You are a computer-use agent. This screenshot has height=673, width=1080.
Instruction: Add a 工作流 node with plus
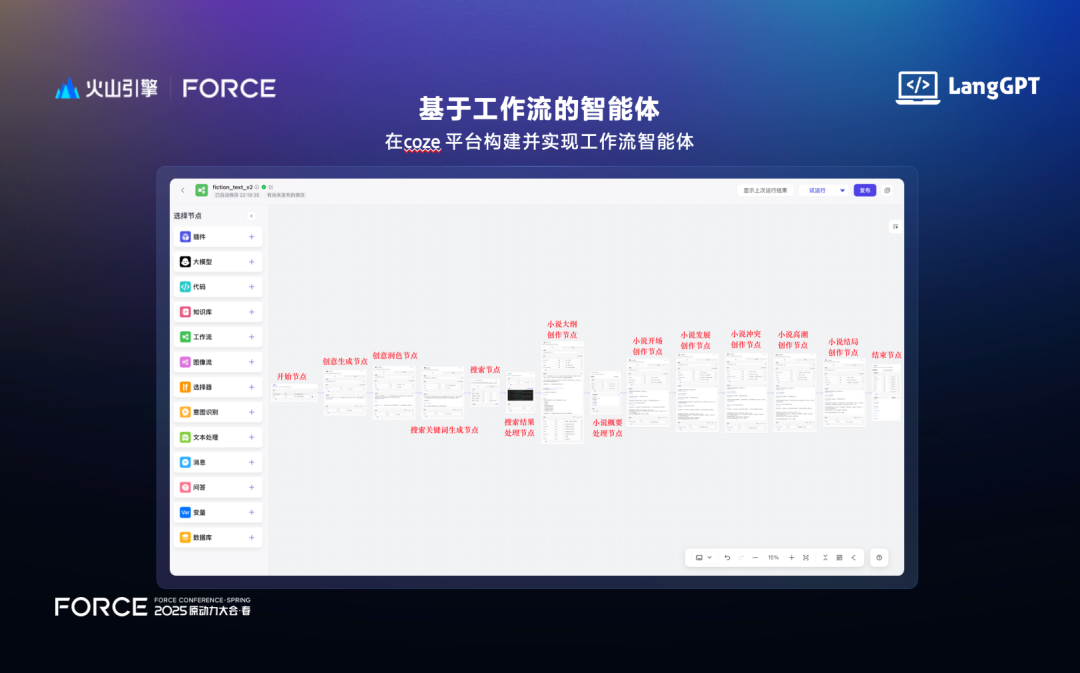click(251, 337)
